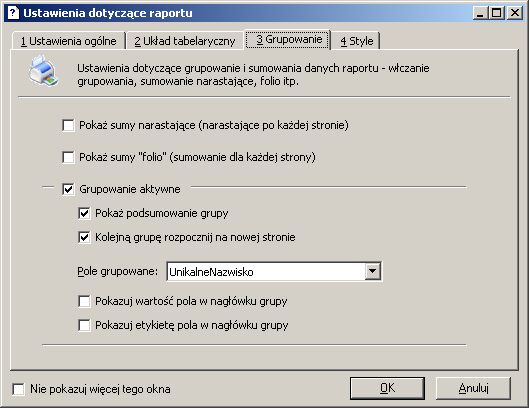529x408 pixels.
Task: Enable Pokaż sumy "folio" checkbox
Action: (68, 157)
